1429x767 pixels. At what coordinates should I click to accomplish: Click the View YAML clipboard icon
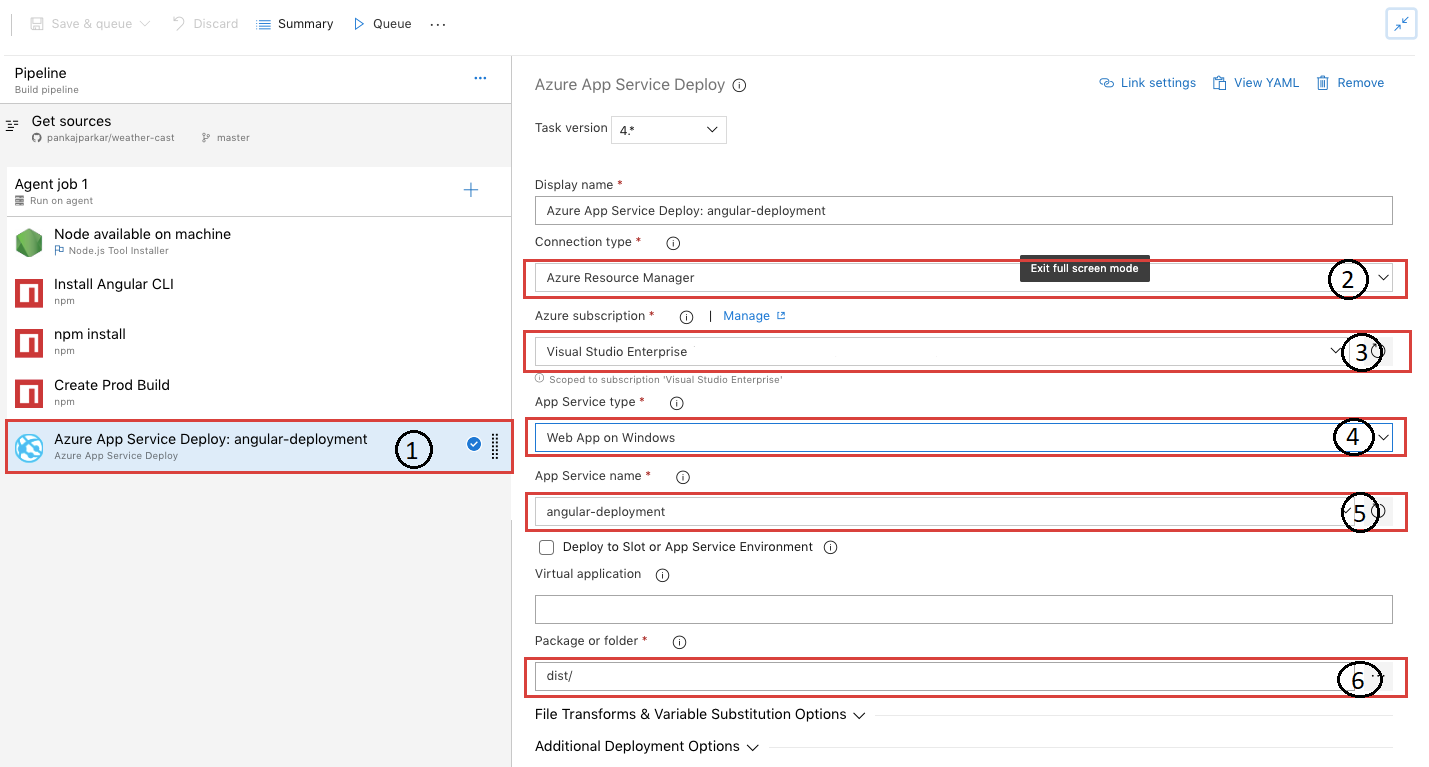coord(1219,82)
